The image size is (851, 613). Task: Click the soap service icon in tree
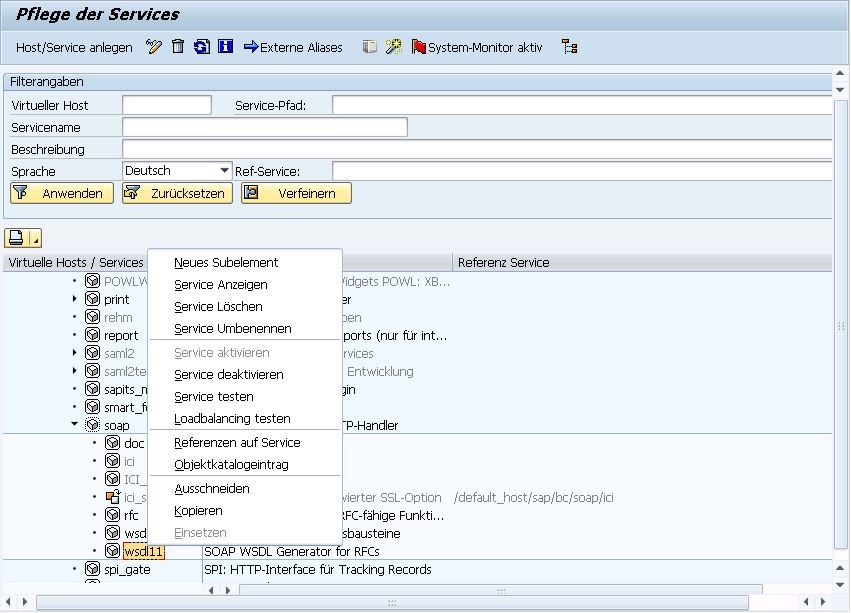click(91, 424)
